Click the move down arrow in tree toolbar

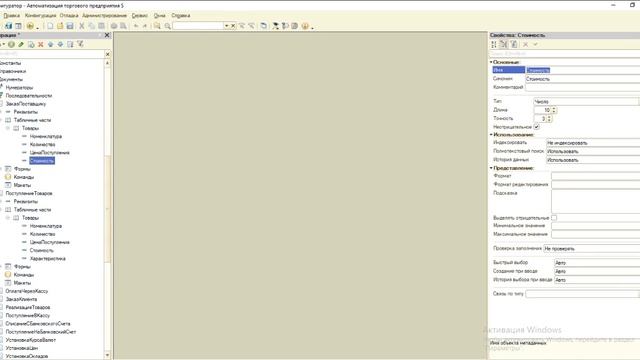(60, 44)
